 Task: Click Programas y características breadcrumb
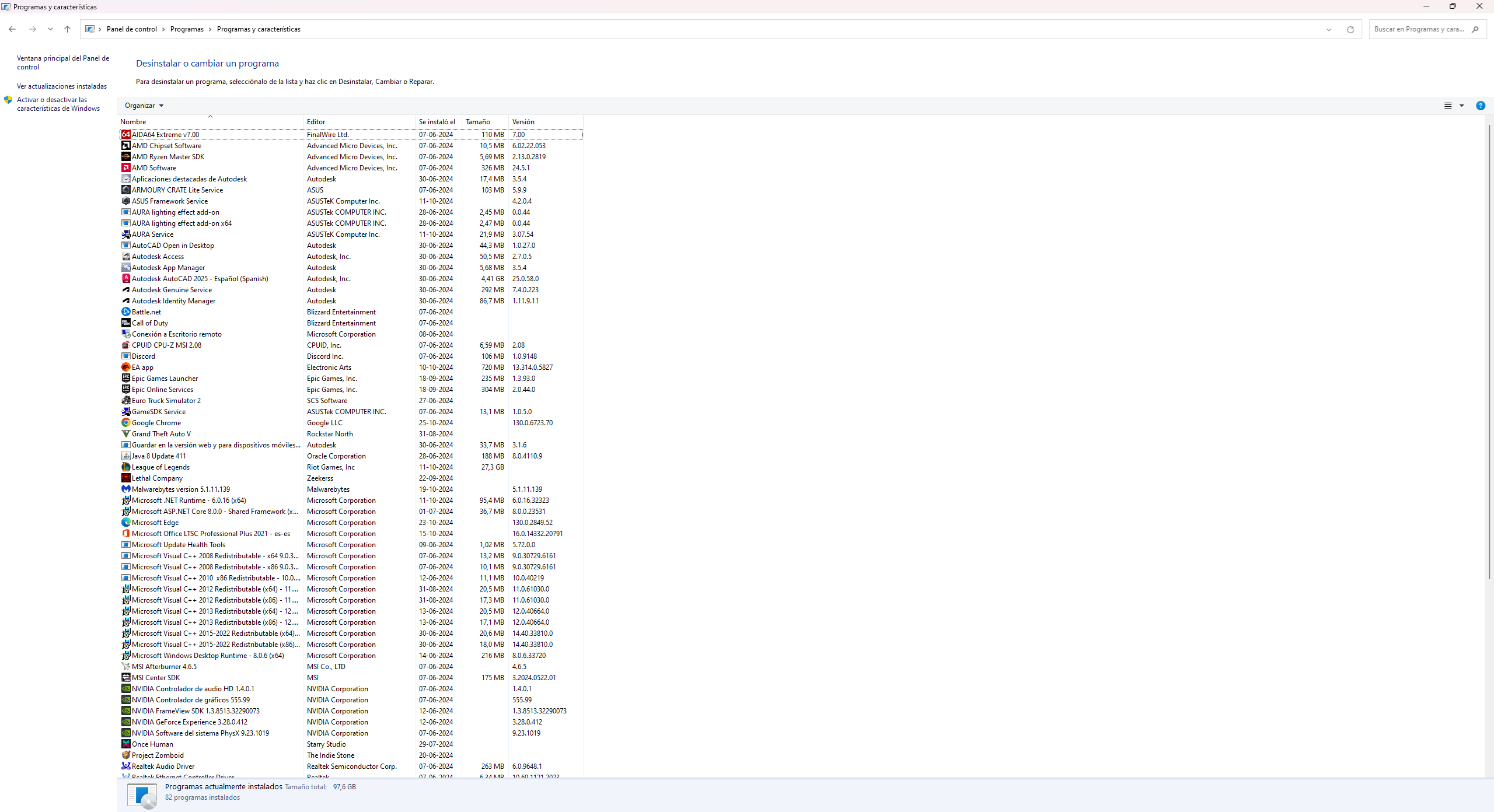coord(259,29)
